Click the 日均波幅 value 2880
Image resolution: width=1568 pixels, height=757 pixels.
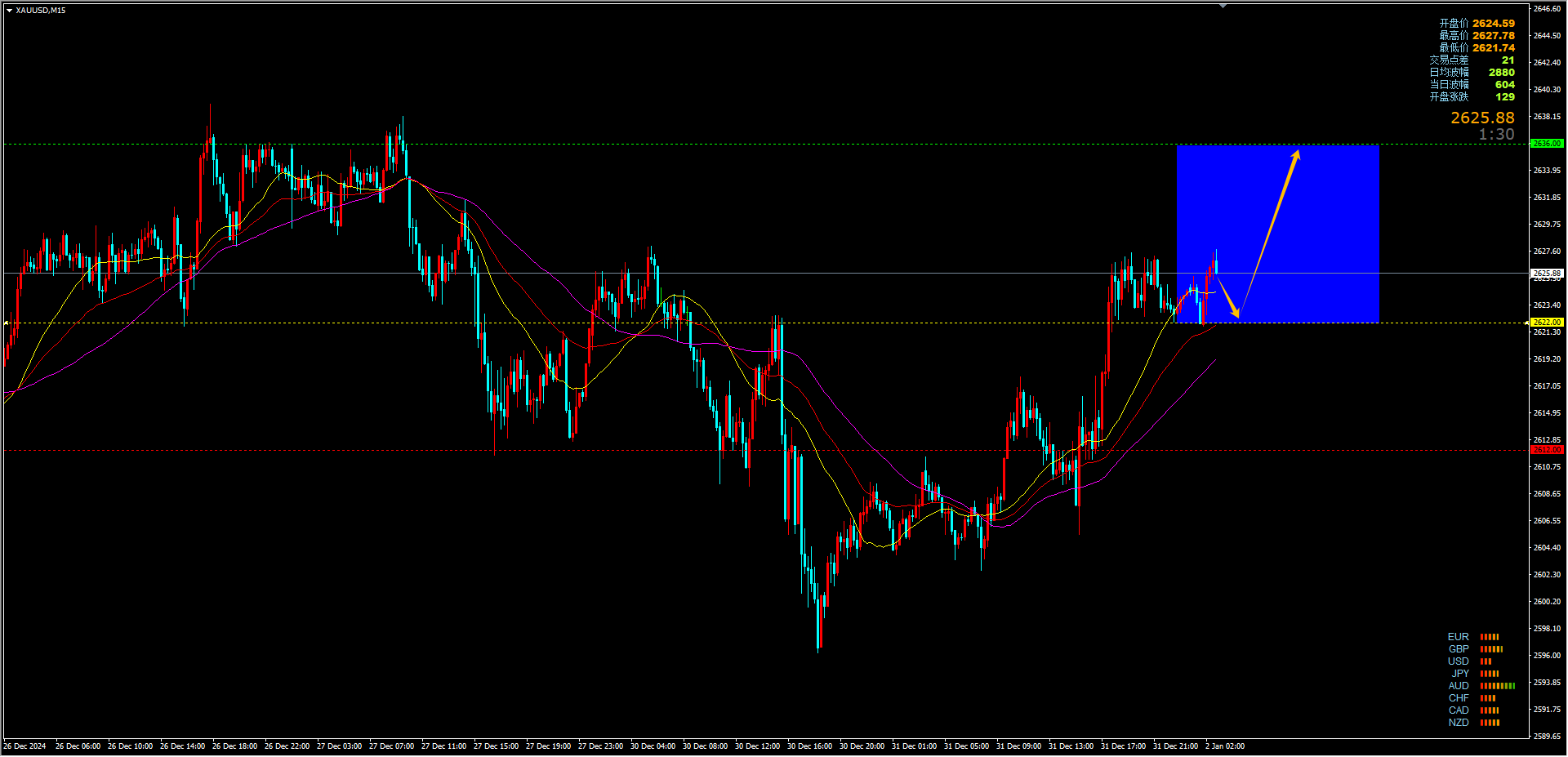pyautogui.click(x=1501, y=73)
